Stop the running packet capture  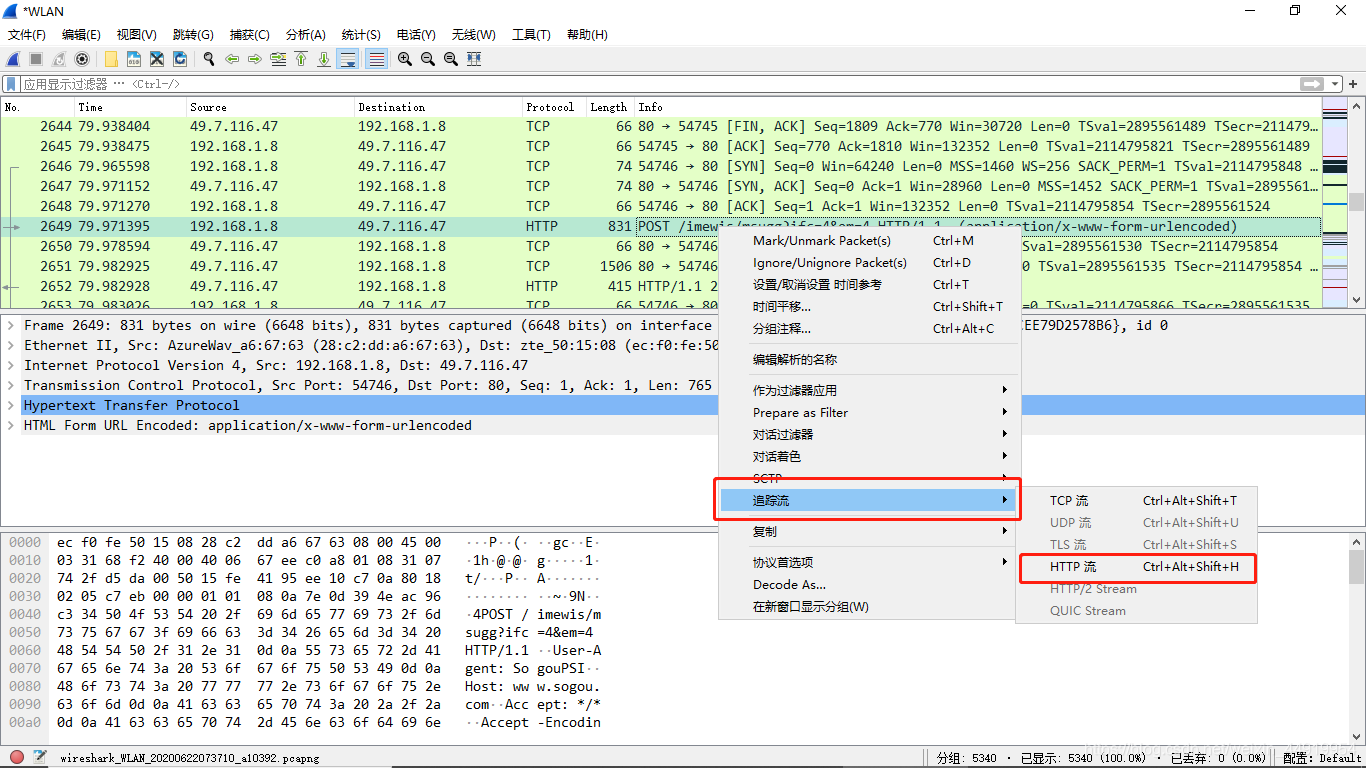point(36,59)
